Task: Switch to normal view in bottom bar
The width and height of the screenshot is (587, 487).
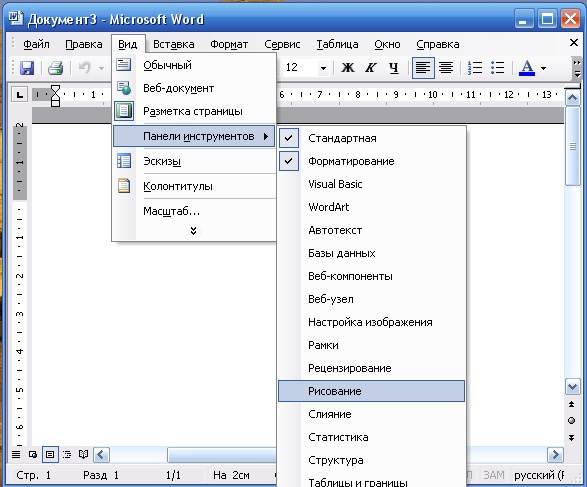Action: [x=16, y=454]
